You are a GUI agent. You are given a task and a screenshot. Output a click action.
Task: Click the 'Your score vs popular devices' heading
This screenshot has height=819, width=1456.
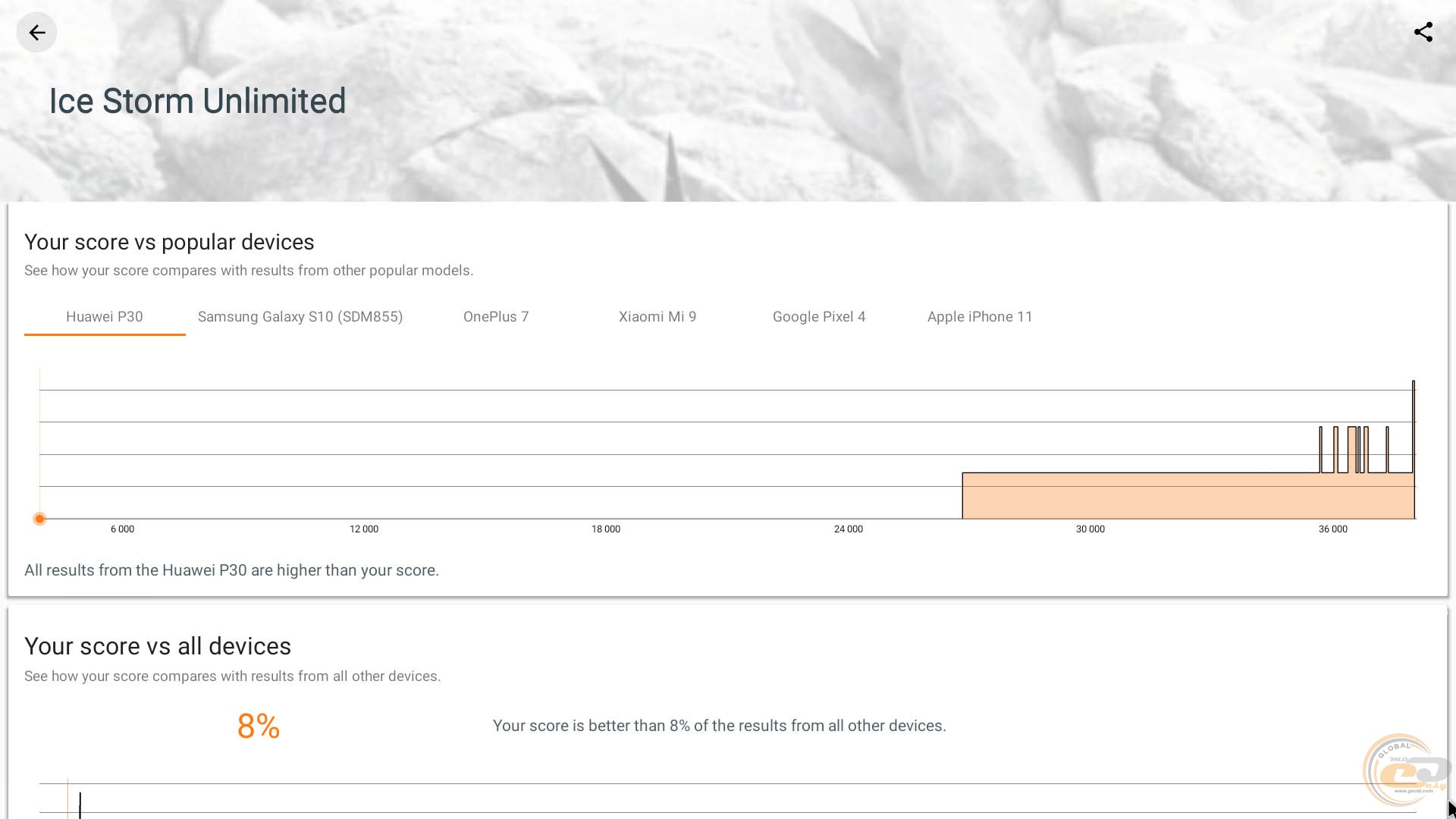click(169, 242)
